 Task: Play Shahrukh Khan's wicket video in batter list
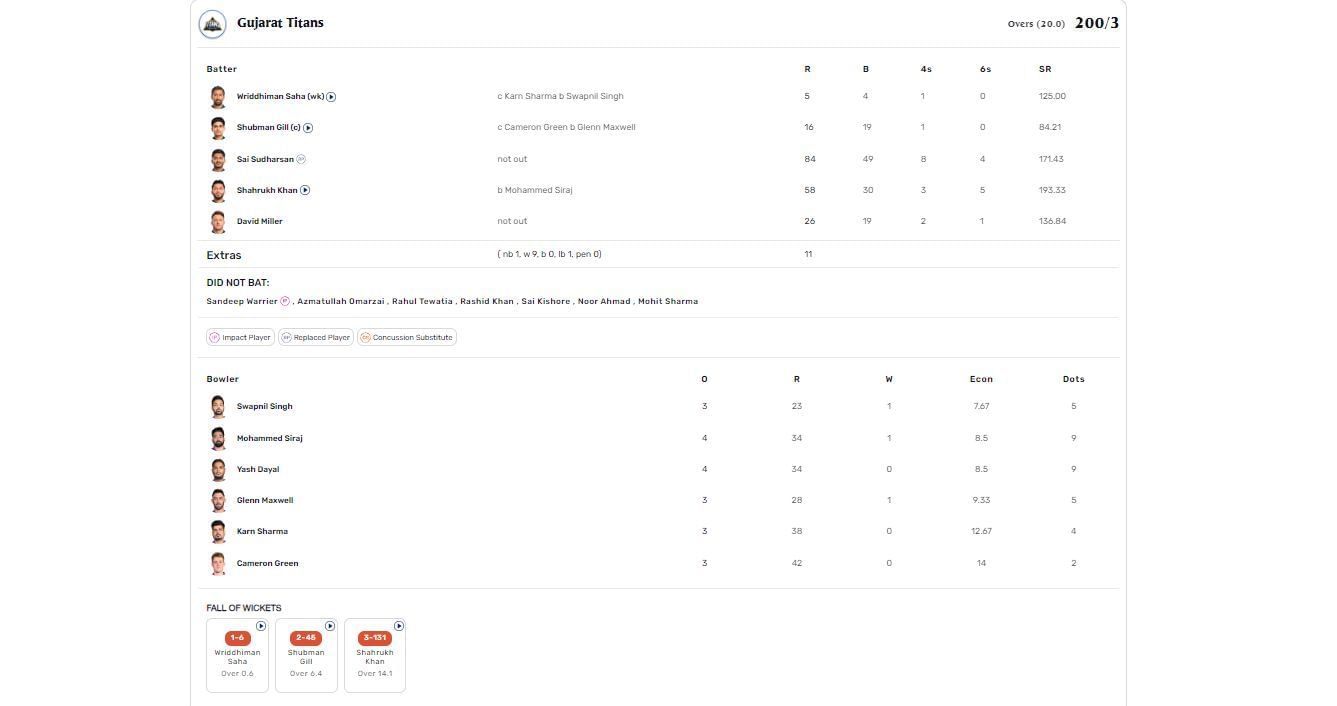(x=305, y=190)
